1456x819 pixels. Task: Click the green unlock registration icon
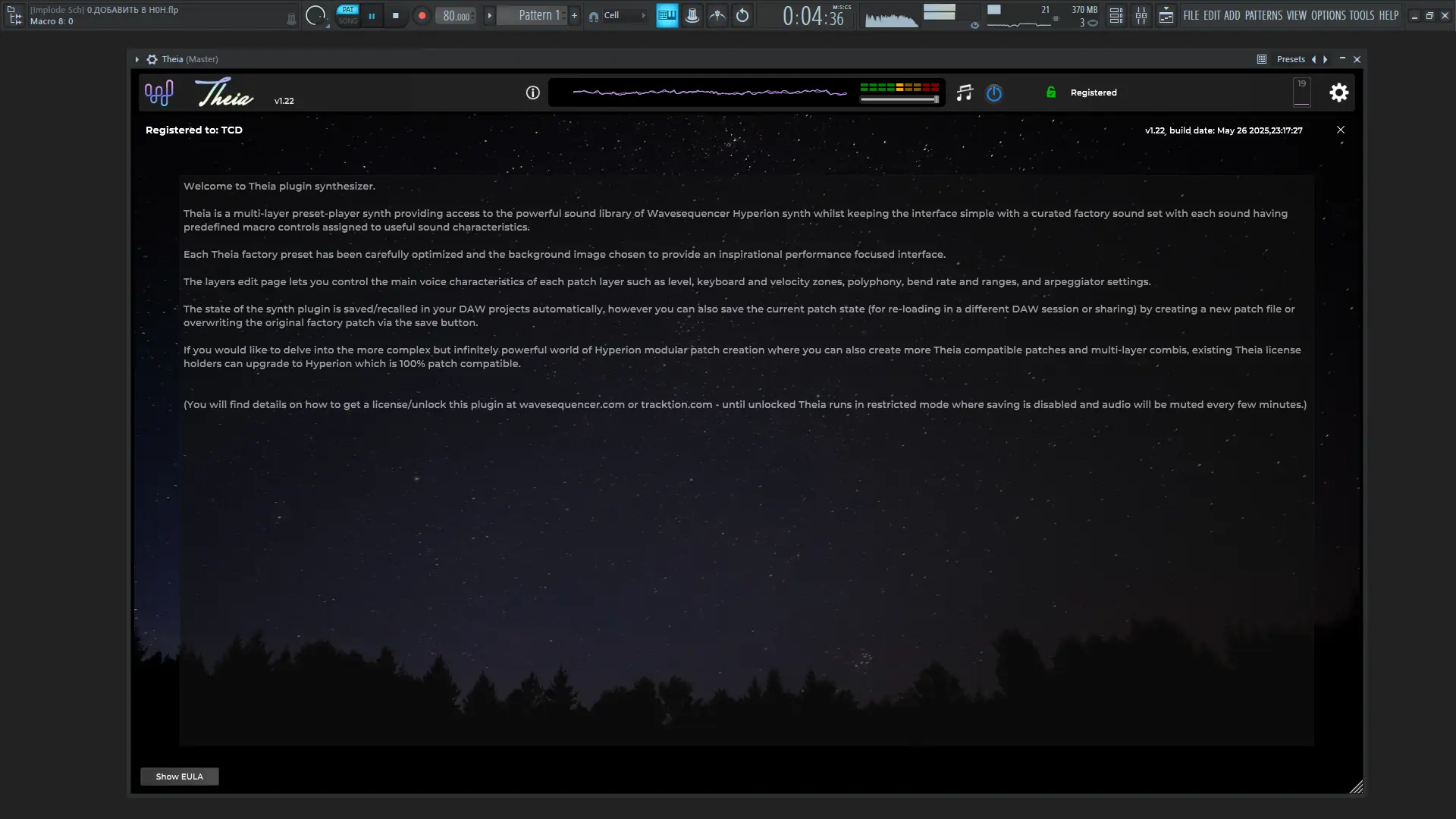click(x=1051, y=93)
